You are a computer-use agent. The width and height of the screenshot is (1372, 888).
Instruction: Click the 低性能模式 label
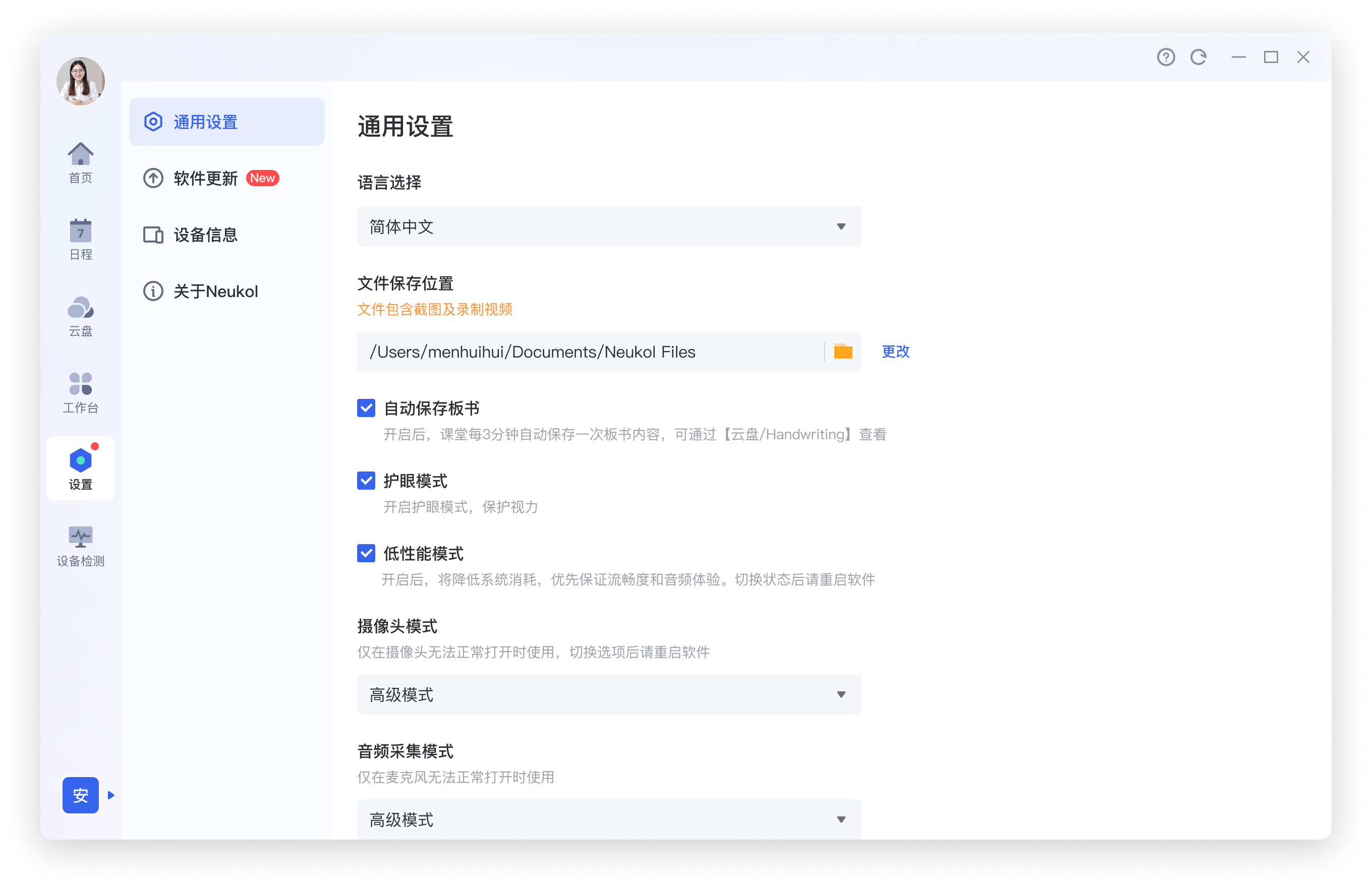coord(424,554)
